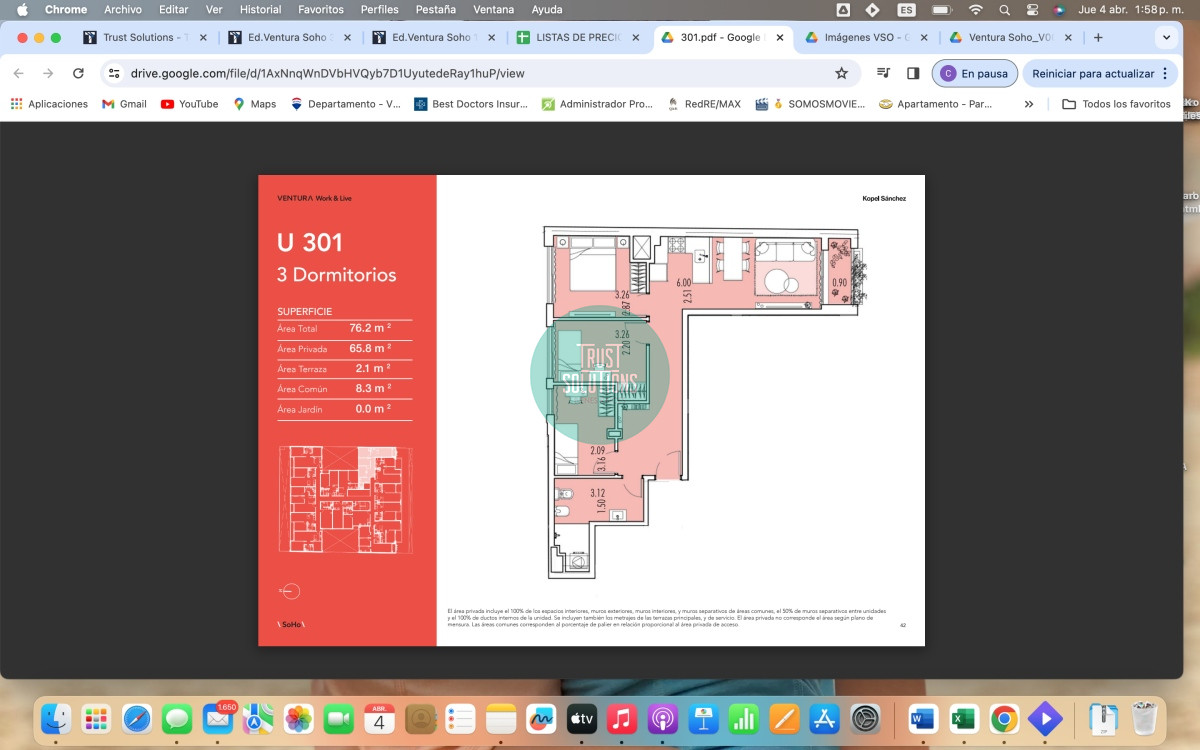Click the floor plan page of U 301

tap(680, 410)
